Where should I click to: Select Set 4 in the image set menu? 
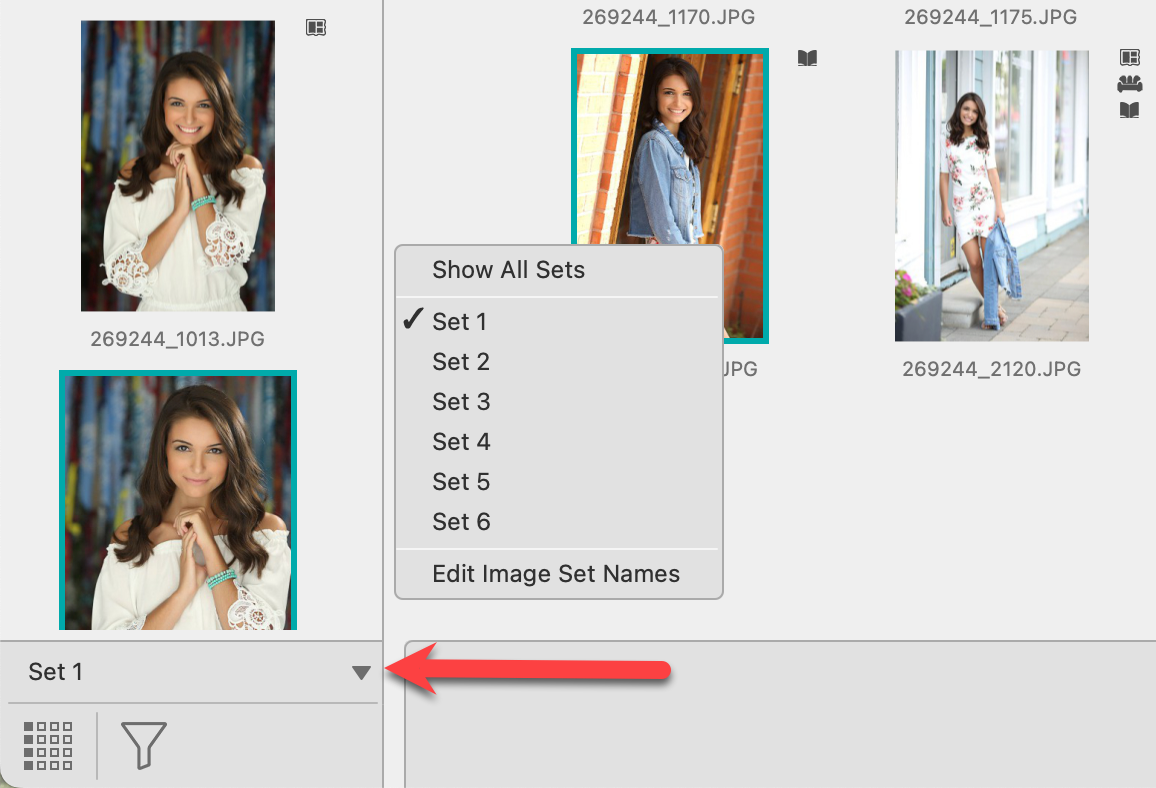pos(461,442)
